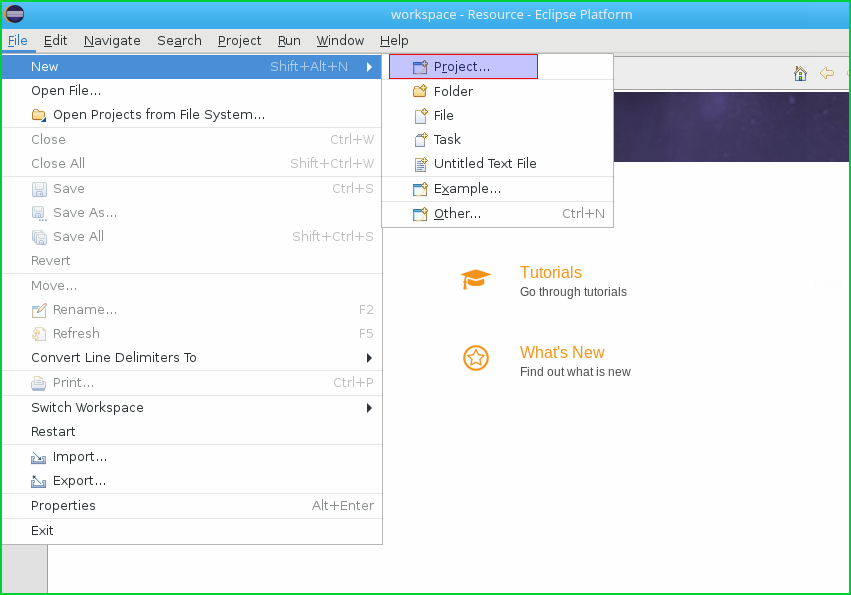Select Export... menu entry
The image size is (851, 595).
coord(192,481)
